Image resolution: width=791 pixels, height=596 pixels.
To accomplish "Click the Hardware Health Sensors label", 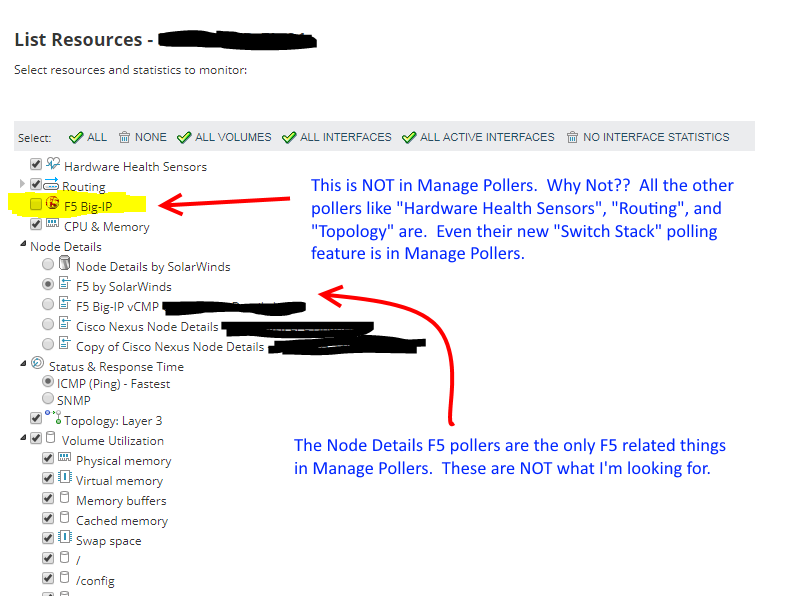I will 135,167.
